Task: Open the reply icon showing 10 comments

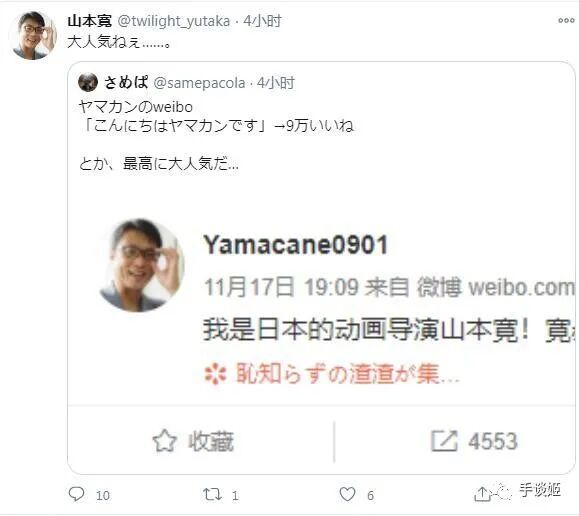Action: tap(77, 494)
